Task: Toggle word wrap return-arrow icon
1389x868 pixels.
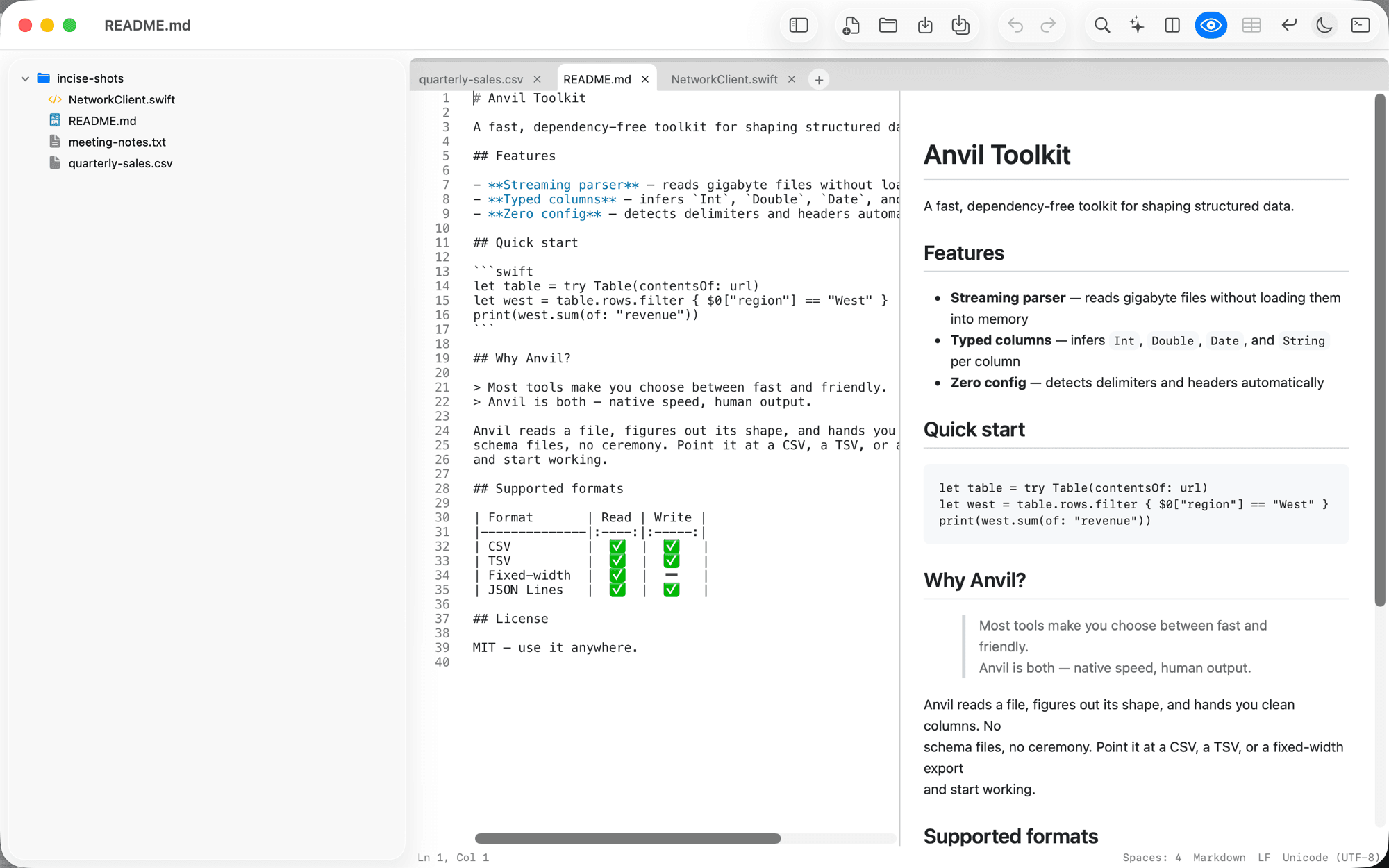Action: [1289, 26]
